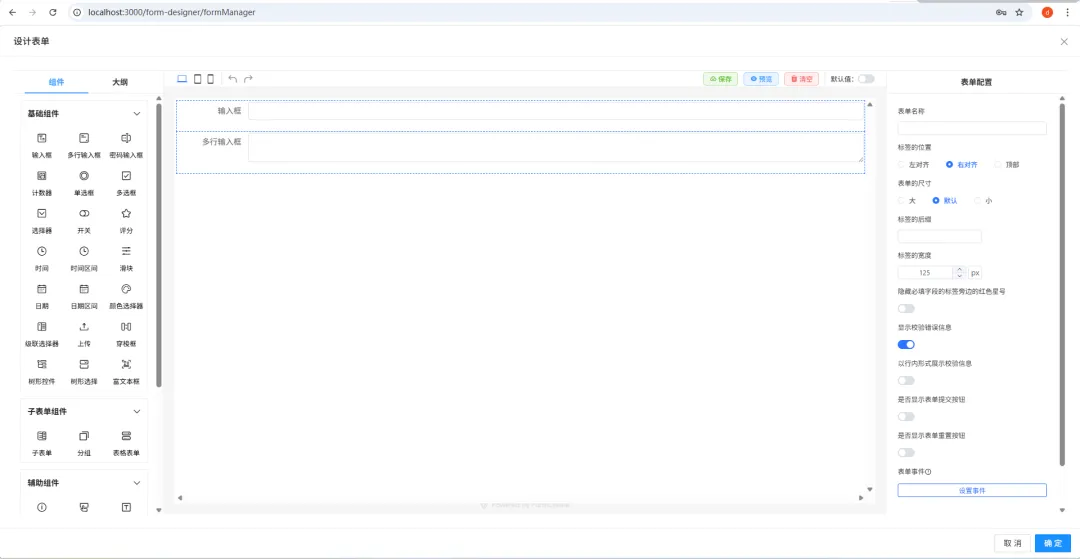This screenshot has height=559, width=1080.
Task: Decrease 标签的宽度 stepper down arrow
Action: click(959, 276)
